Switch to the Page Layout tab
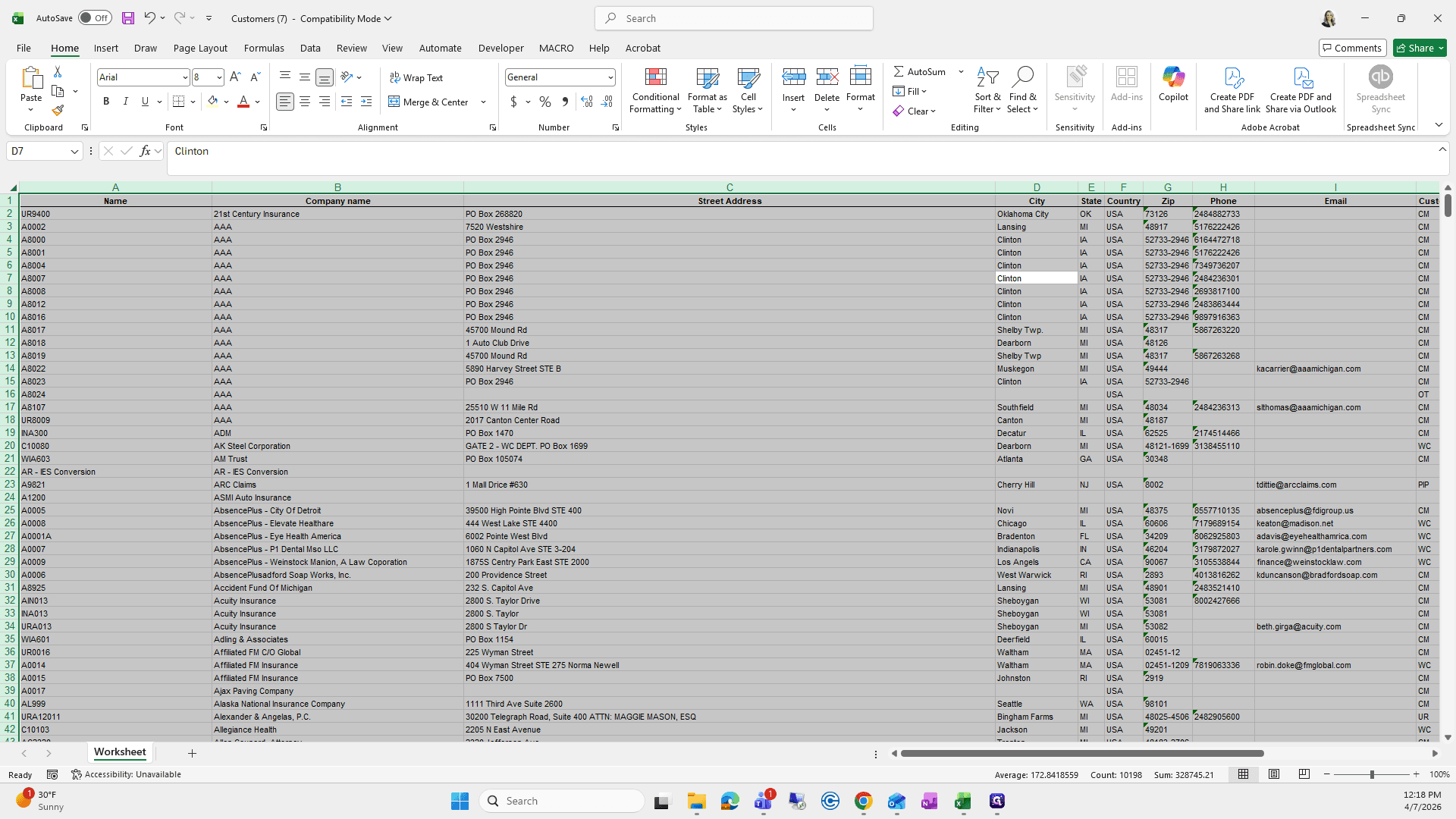This screenshot has height=819, width=1456. click(200, 48)
